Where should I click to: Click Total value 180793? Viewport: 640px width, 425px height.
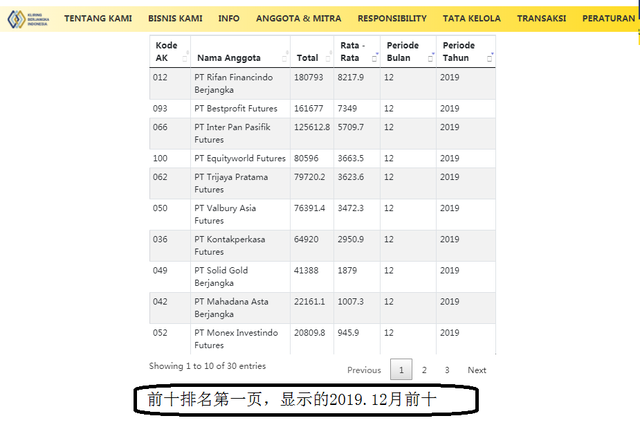(309, 77)
